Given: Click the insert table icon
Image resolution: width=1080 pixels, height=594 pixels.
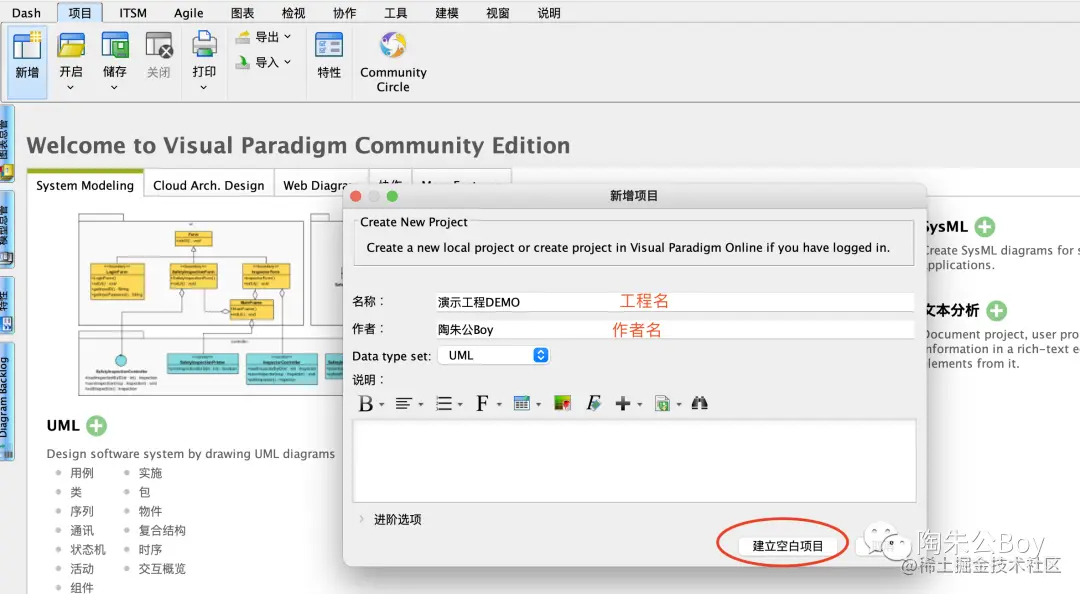Looking at the screenshot, I should click(x=522, y=404).
